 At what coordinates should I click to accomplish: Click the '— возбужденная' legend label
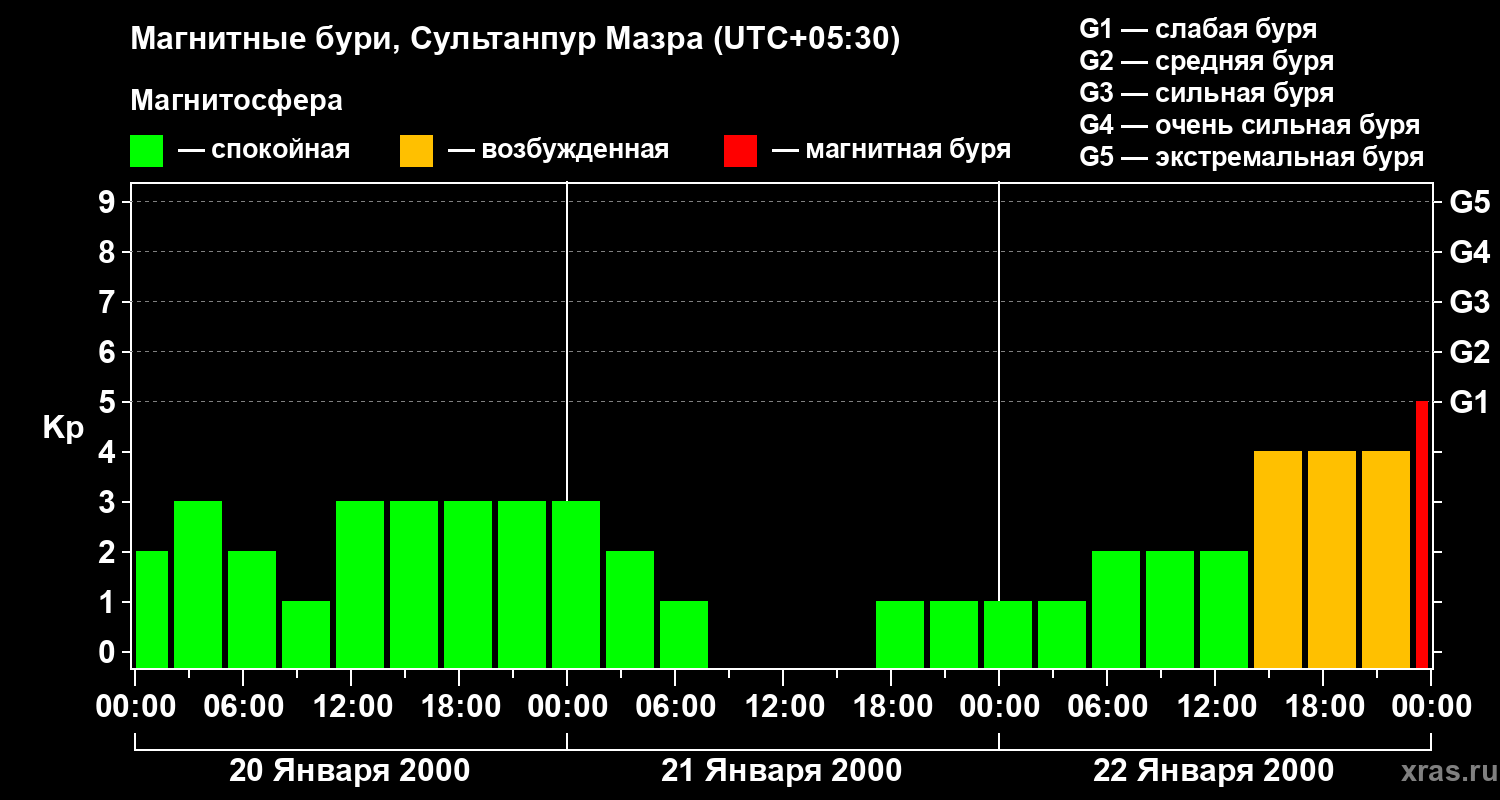pyautogui.click(x=558, y=151)
